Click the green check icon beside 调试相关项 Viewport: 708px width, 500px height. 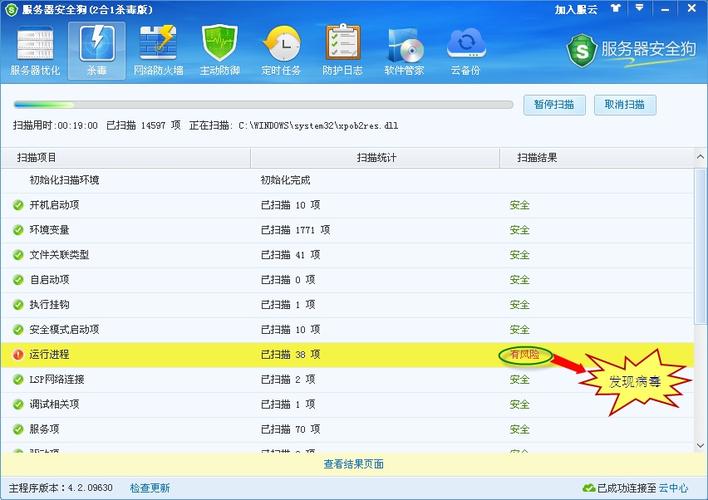tap(18, 404)
